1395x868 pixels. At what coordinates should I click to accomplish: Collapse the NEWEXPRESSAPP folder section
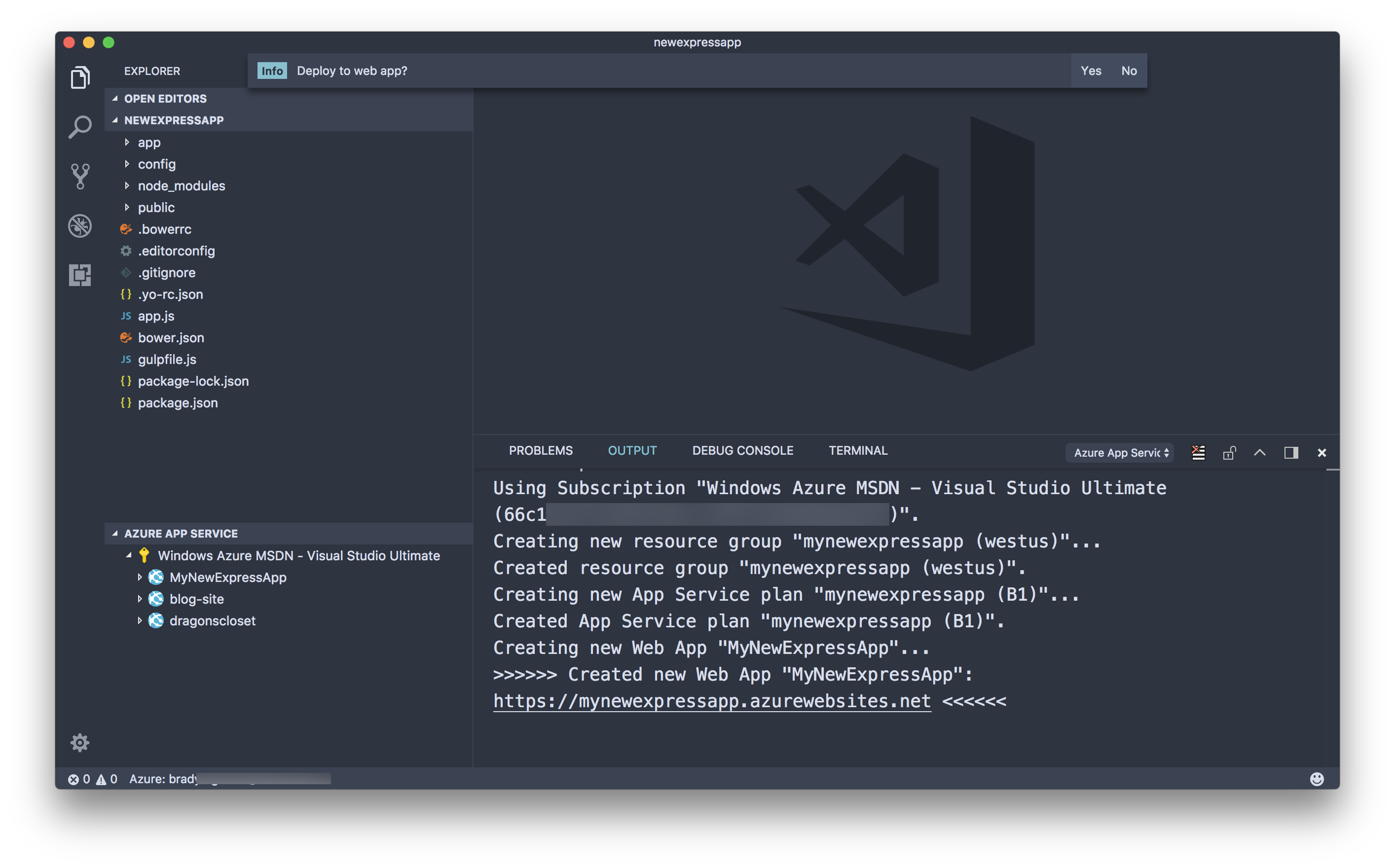115,120
